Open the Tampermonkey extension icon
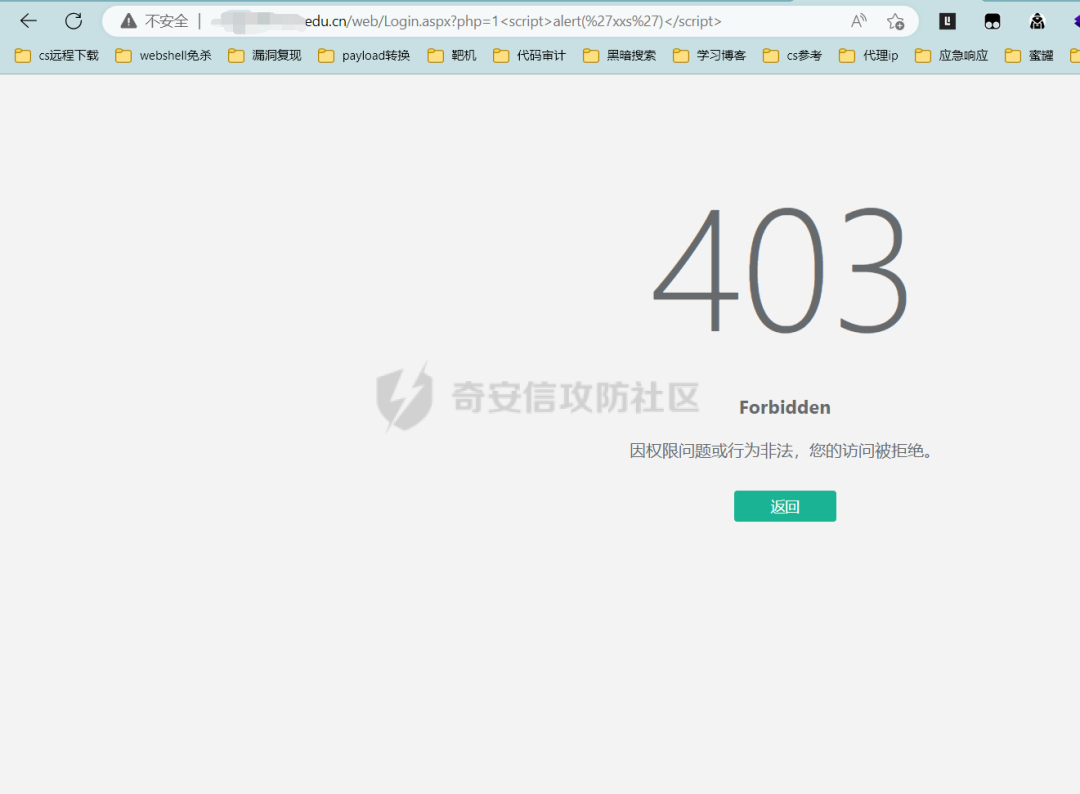Viewport: 1080px width, 794px height. [993, 22]
